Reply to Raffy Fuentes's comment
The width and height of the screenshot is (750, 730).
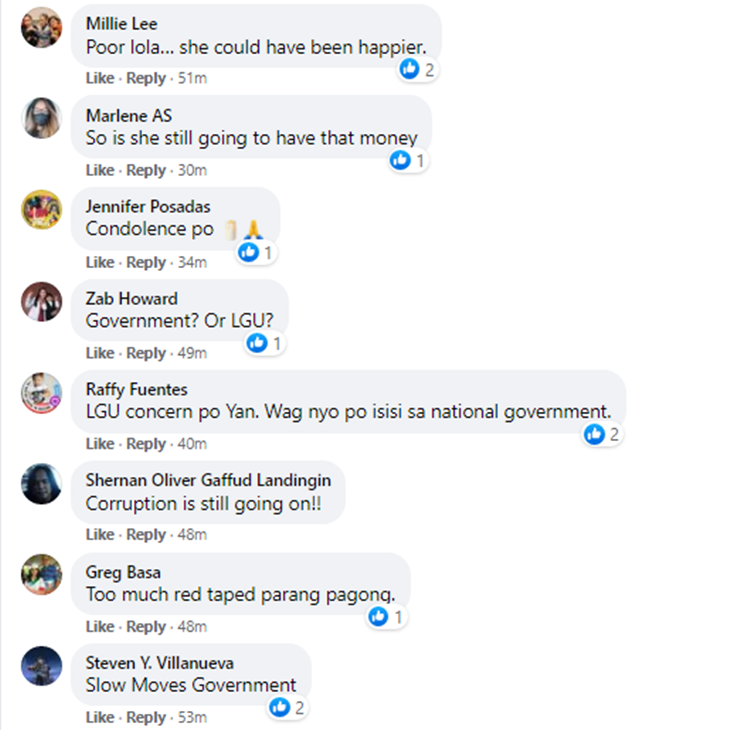146,444
